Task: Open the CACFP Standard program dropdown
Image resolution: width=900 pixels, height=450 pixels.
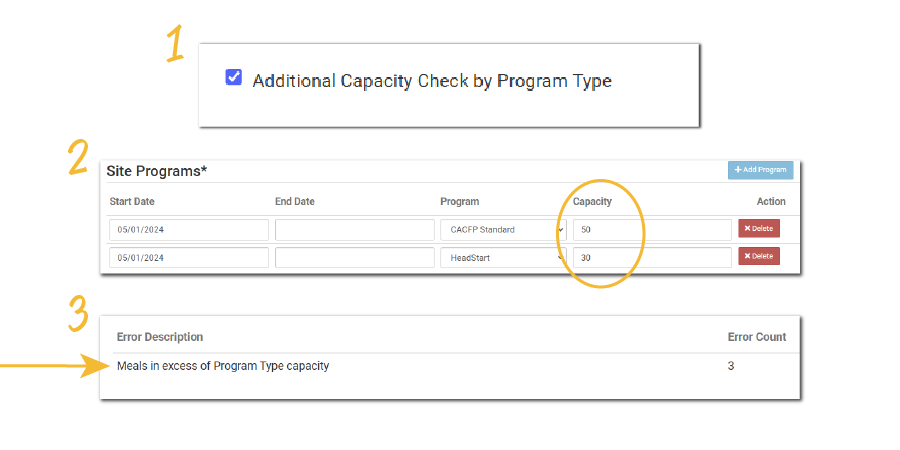Action: tap(503, 229)
